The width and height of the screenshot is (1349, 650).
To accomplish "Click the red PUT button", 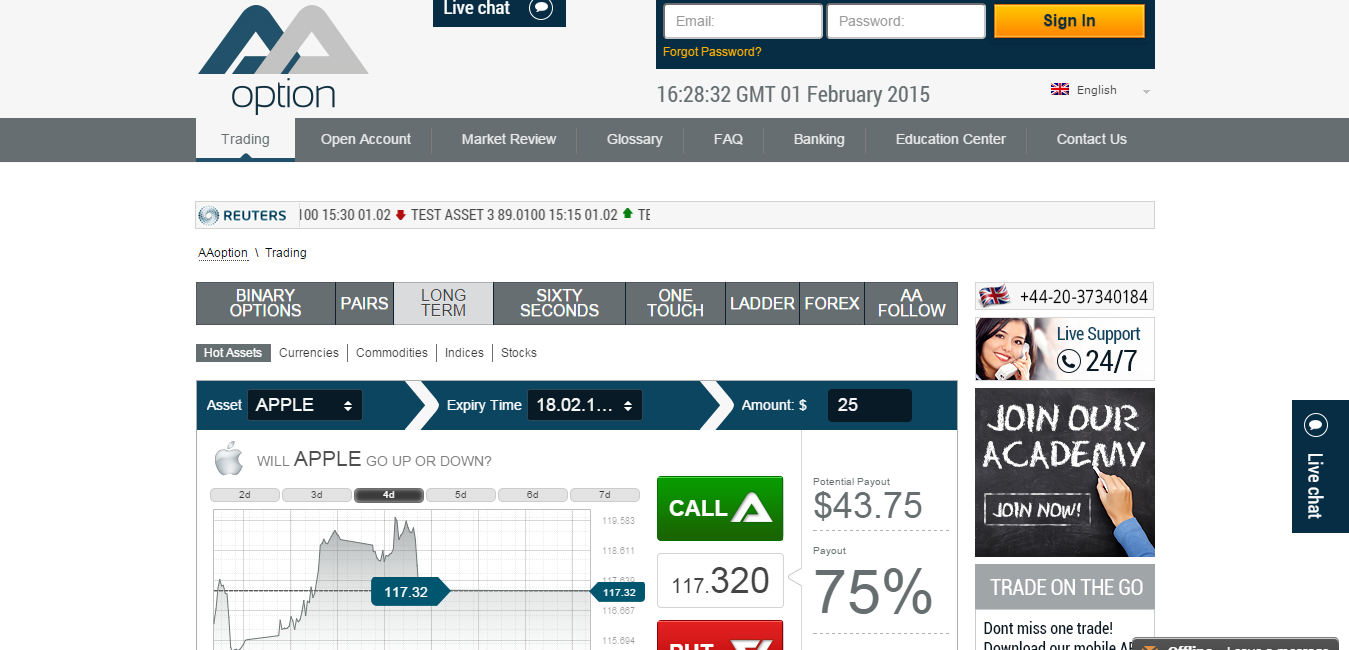I will (720, 636).
